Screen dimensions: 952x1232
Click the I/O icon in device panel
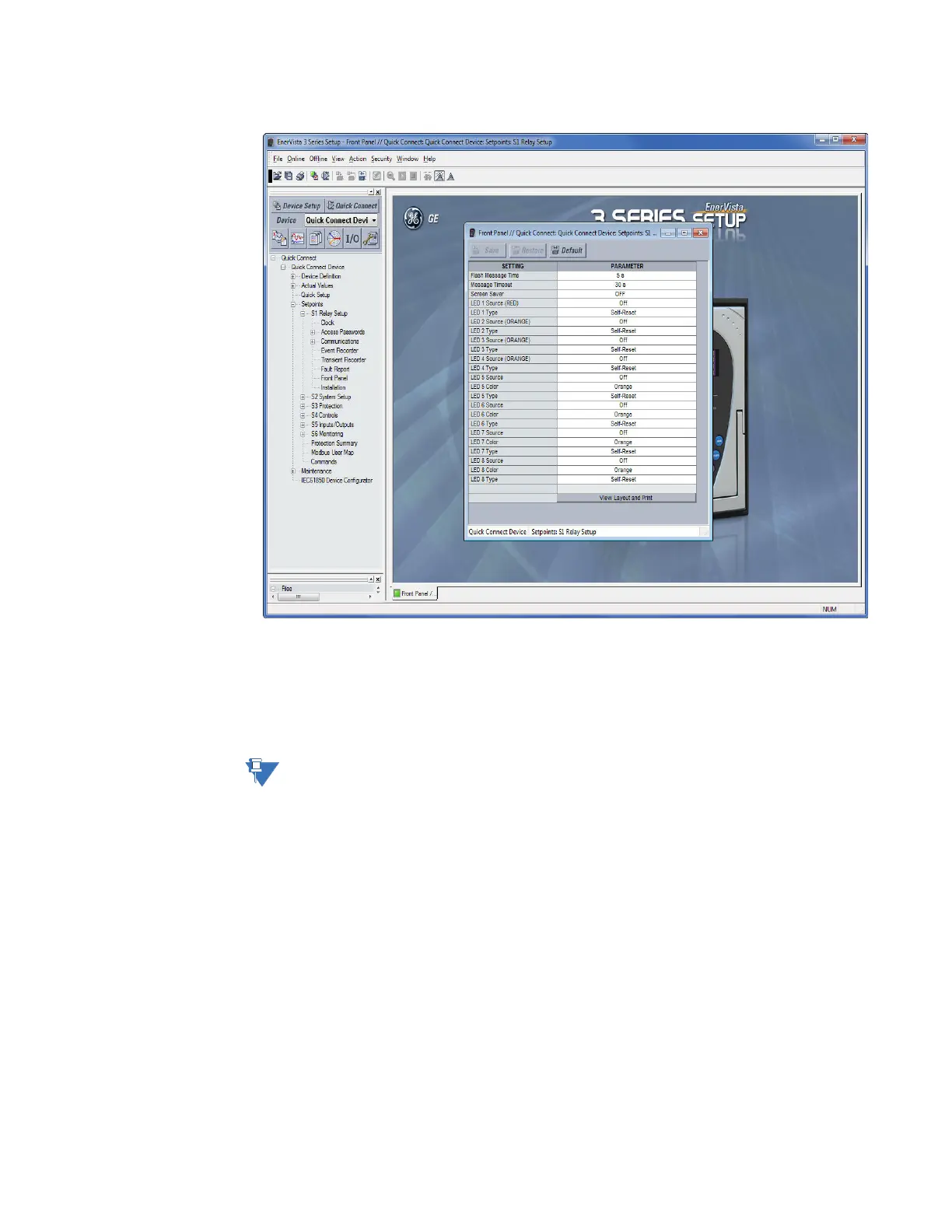tap(352, 239)
